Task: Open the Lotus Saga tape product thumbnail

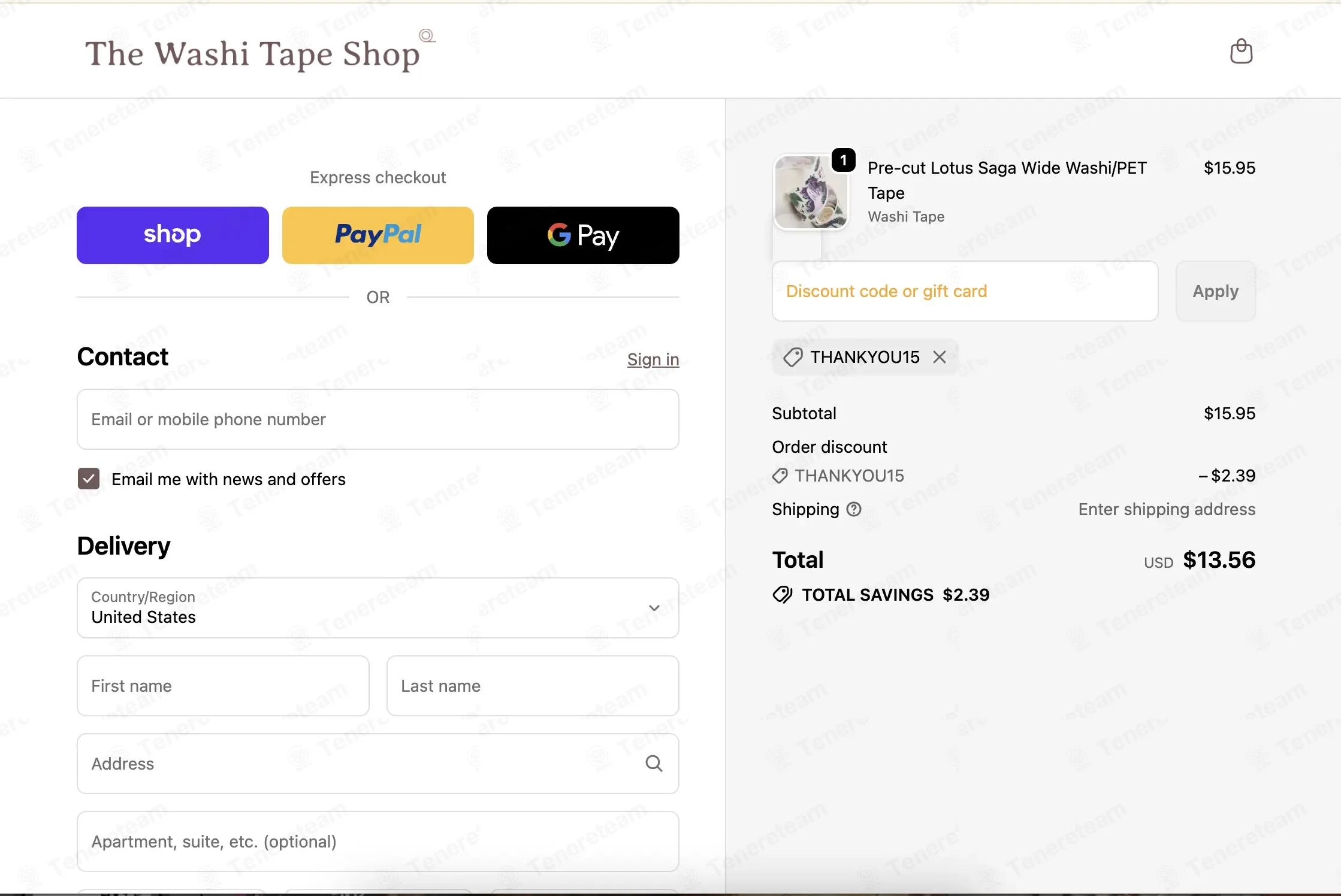Action: coord(811,192)
